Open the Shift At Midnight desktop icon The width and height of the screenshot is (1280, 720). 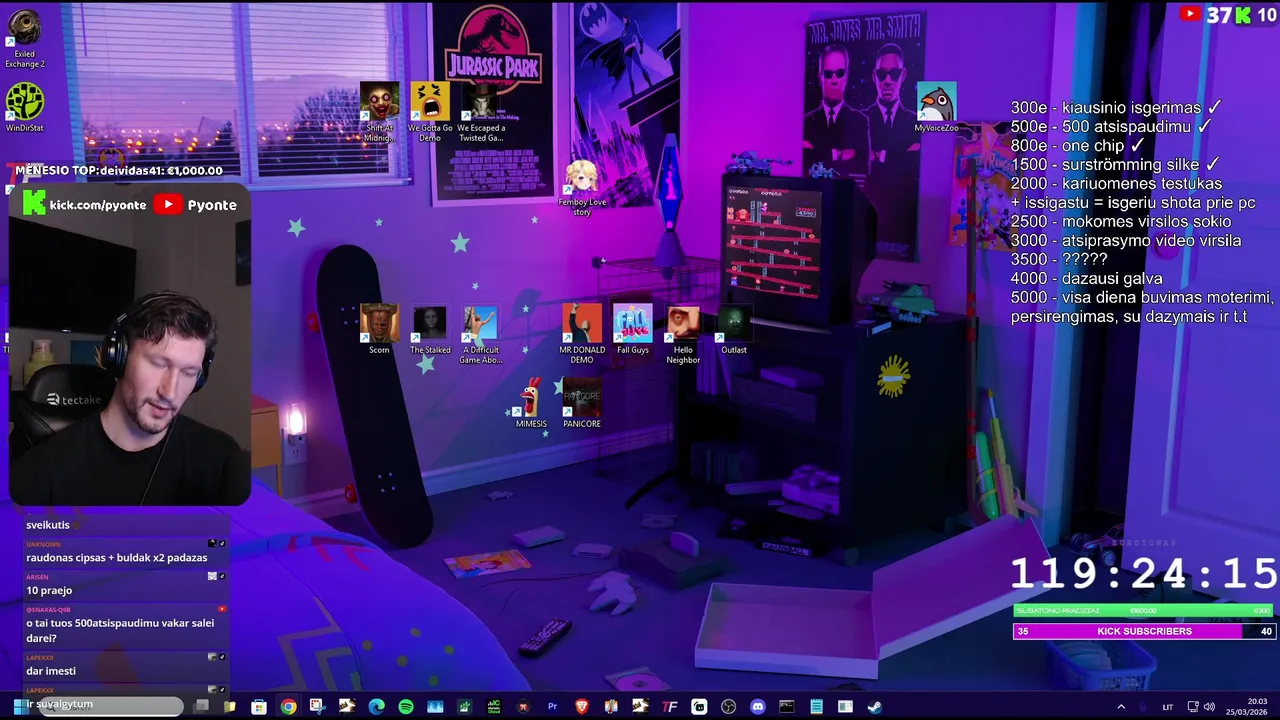tap(379, 112)
